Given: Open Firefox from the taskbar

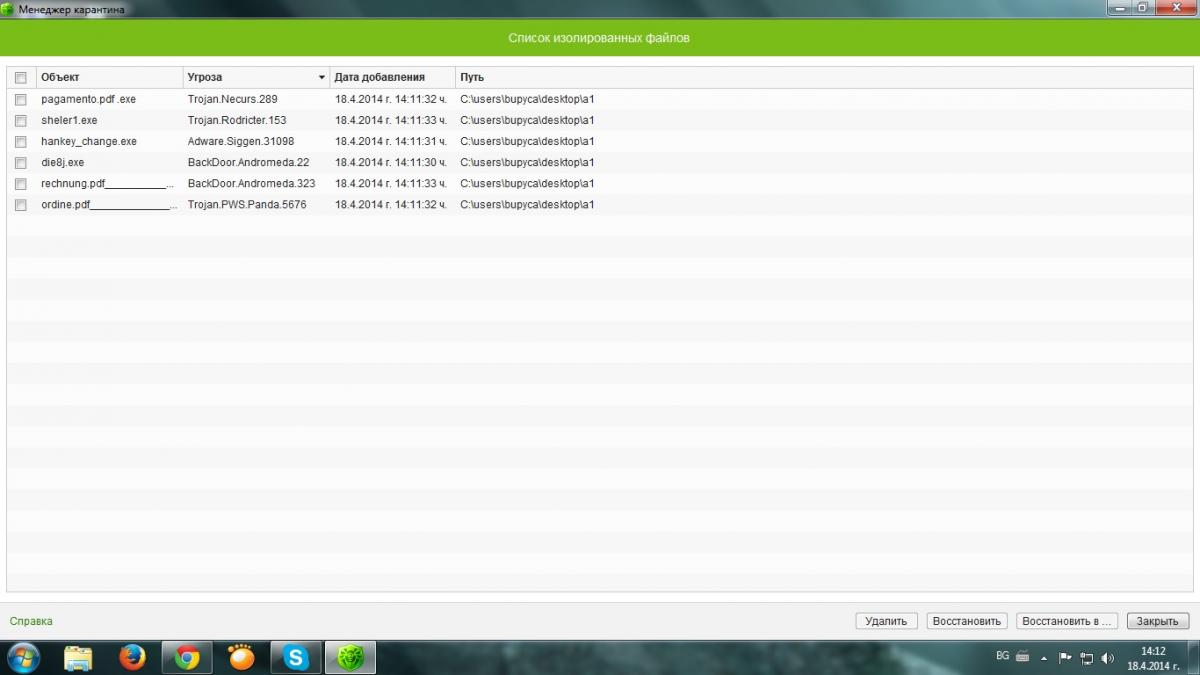Looking at the screenshot, I should click(x=132, y=657).
